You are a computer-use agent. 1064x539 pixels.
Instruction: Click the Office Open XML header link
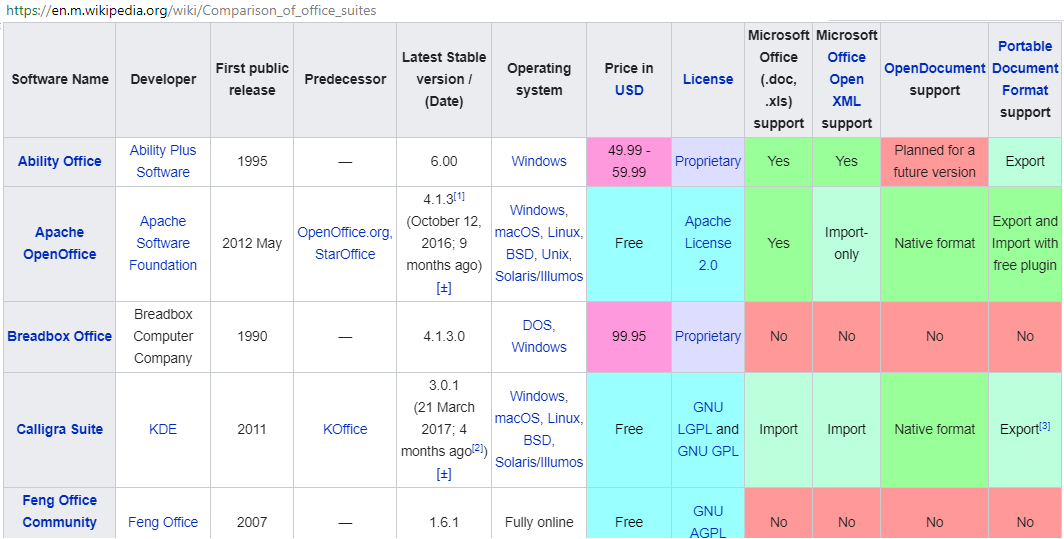point(846,79)
